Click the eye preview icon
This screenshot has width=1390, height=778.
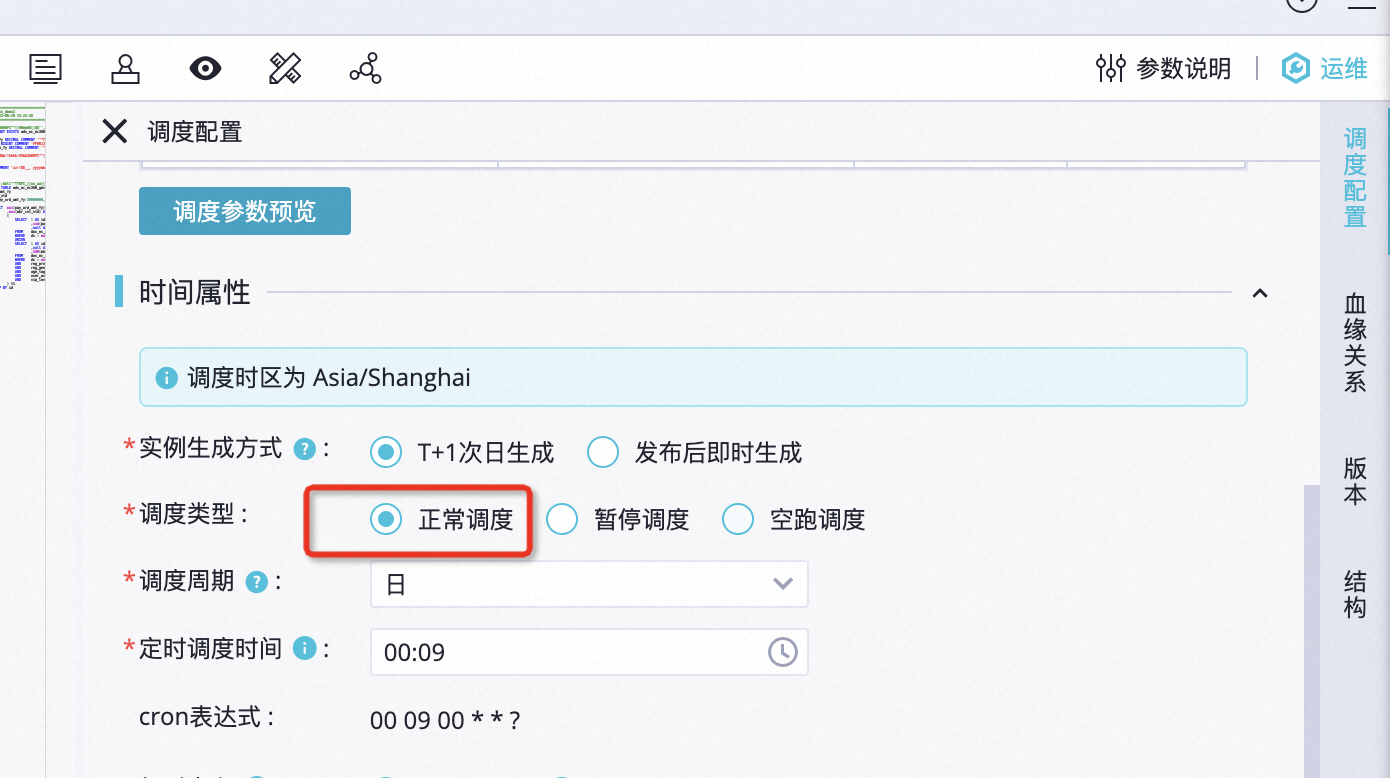click(205, 69)
